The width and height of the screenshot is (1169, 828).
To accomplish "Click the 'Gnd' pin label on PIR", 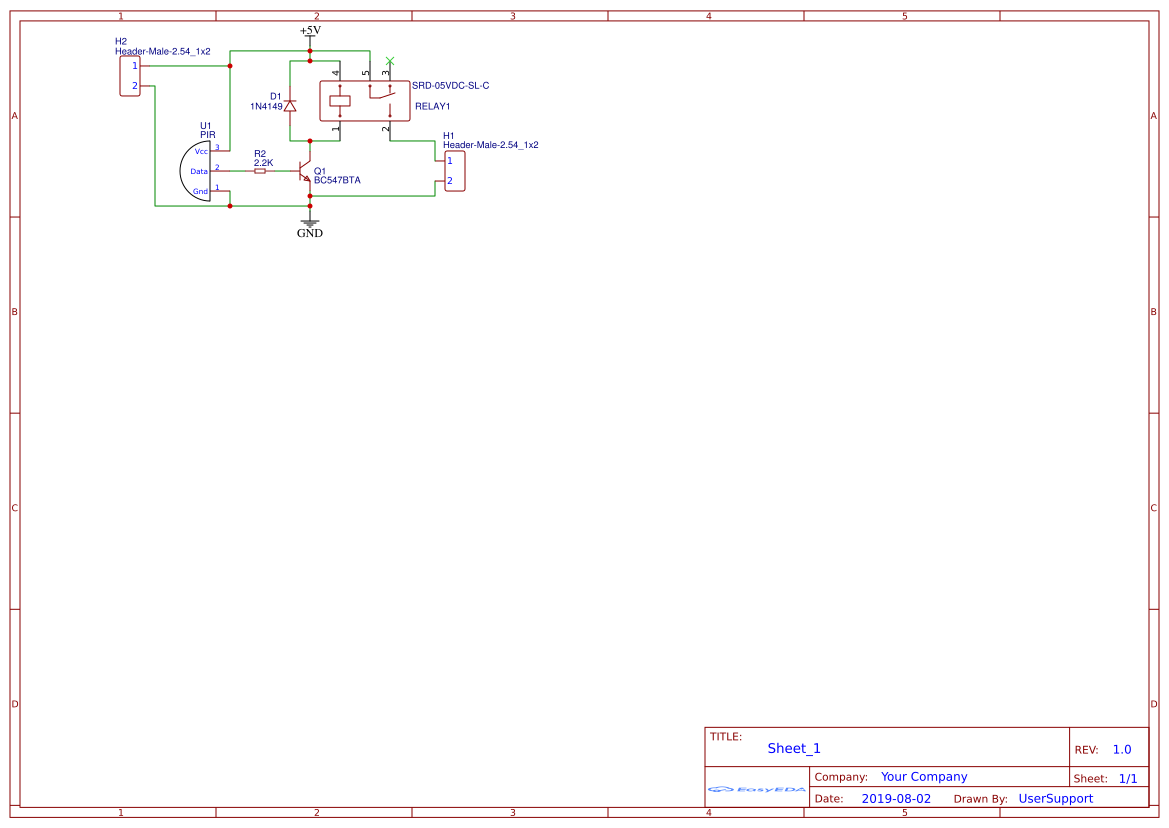I will pyautogui.click(x=201, y=192).
